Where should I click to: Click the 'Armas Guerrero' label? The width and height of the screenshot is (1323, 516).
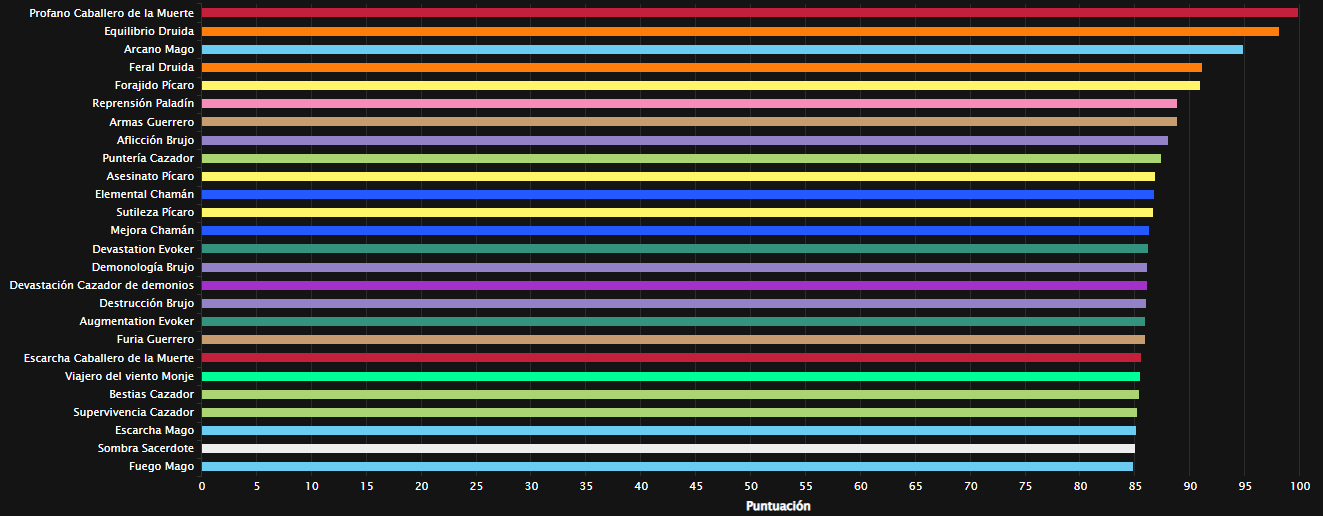click(x=152, y=122)
